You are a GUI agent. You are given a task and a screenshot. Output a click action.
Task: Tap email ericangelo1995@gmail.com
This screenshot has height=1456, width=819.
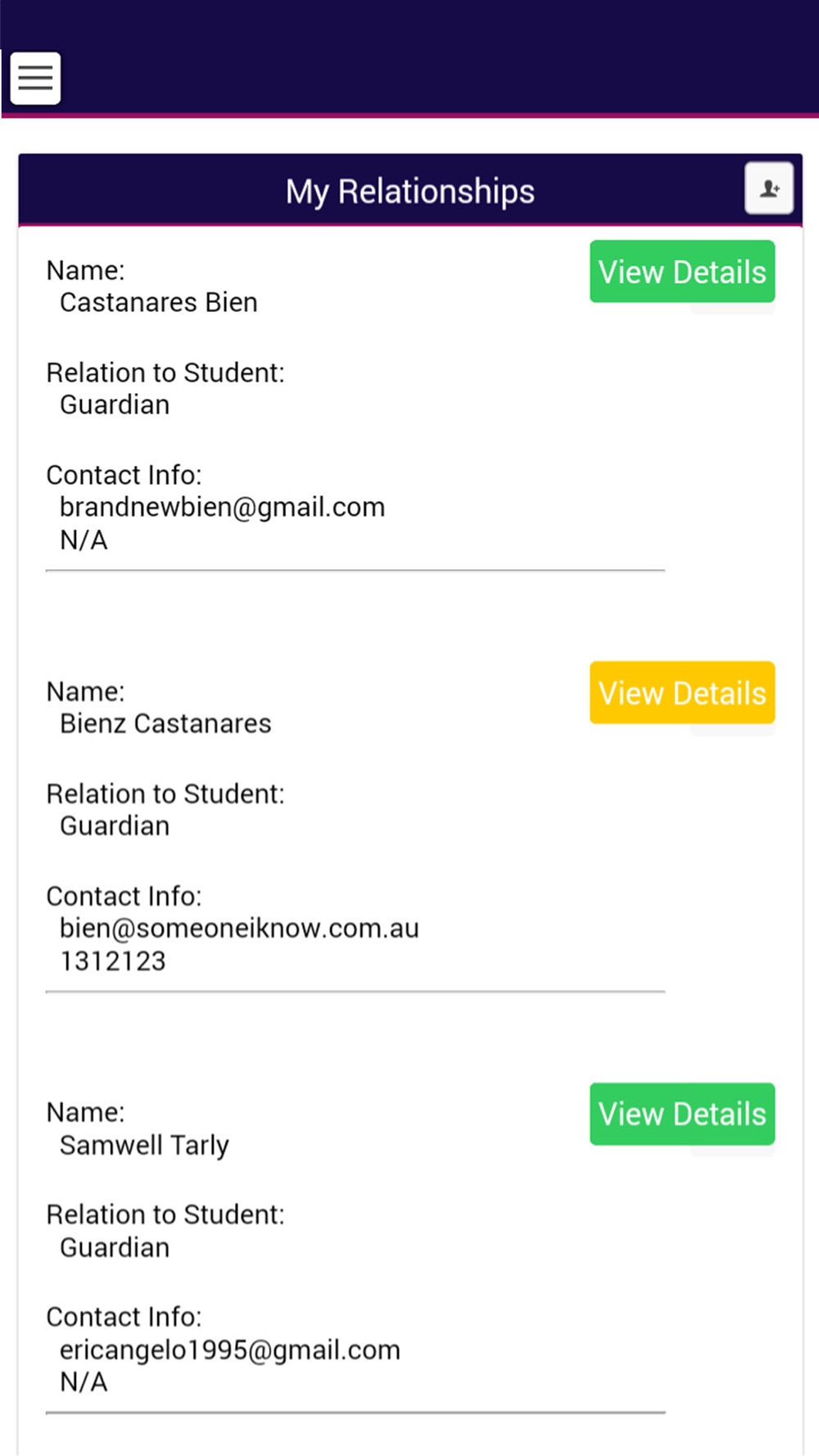(230, 1350)
